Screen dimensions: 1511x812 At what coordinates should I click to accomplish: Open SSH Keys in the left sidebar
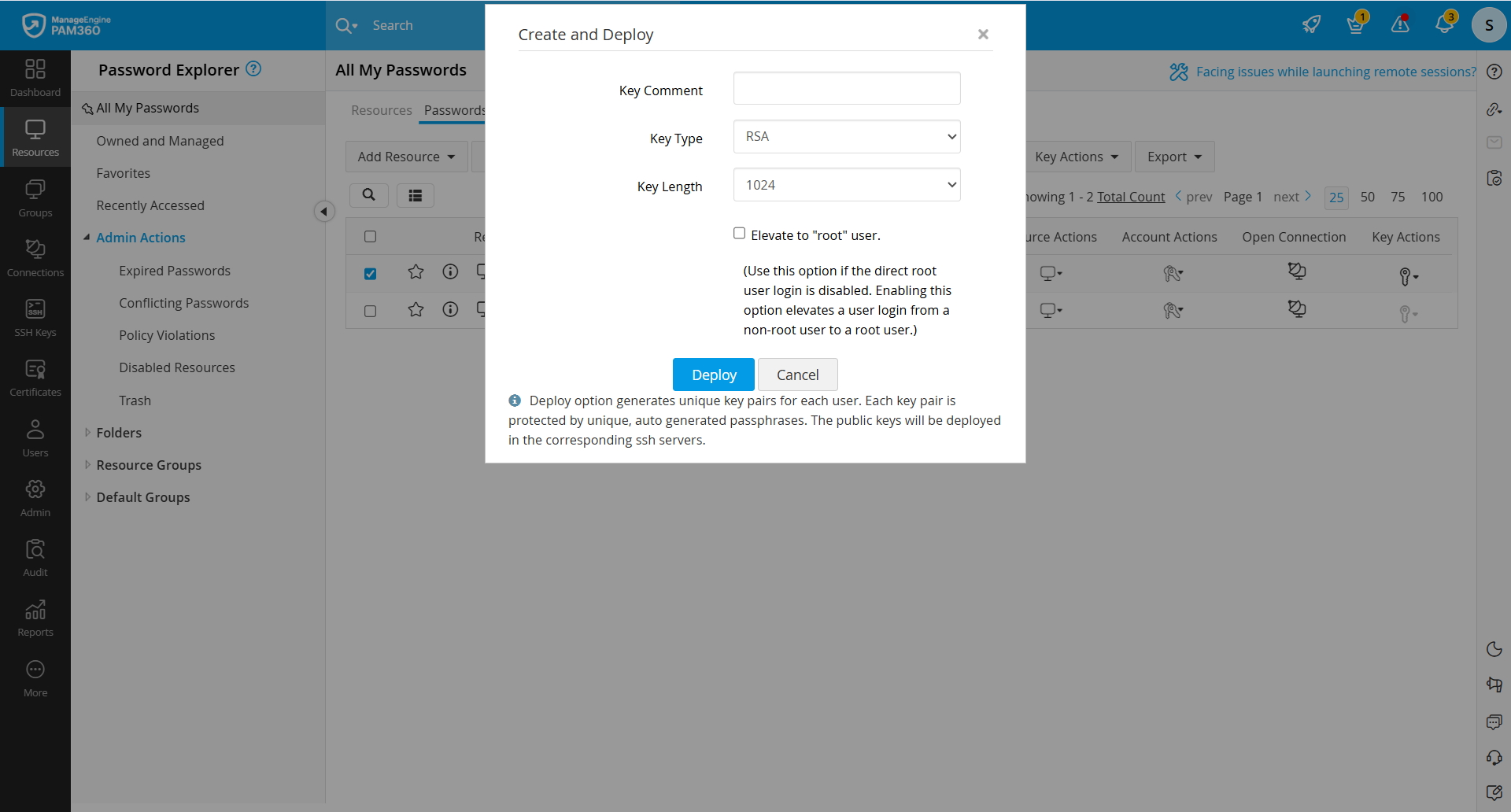pos(35,318)
